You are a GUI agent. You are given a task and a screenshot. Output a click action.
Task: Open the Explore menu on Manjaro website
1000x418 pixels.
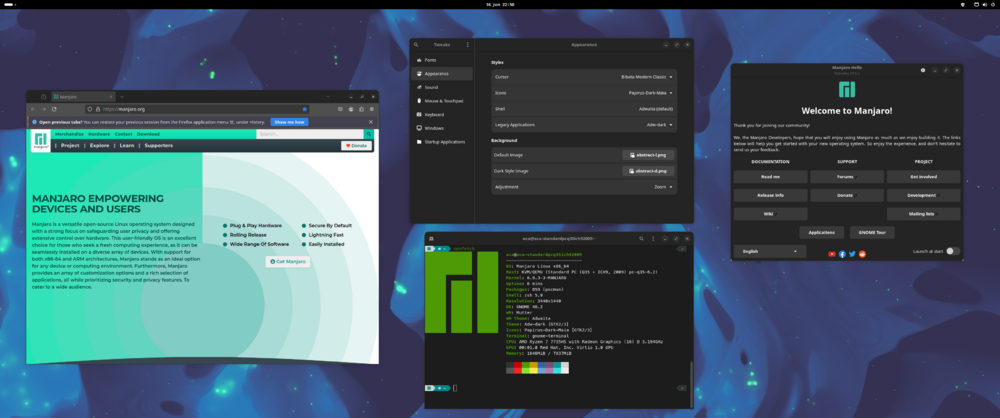(99, 146)
